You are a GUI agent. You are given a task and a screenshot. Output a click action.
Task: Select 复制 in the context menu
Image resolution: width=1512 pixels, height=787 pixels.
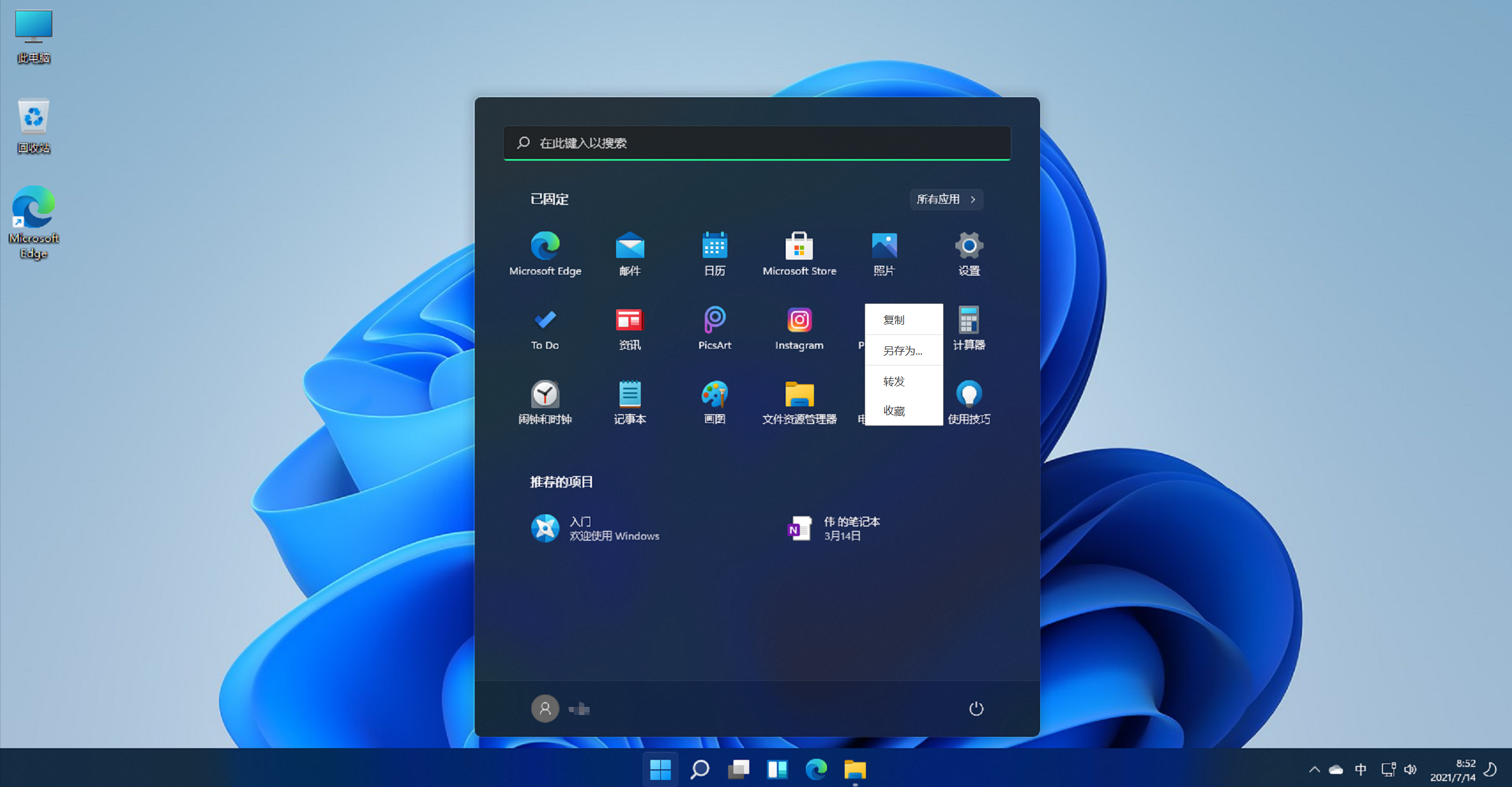click(x=893, y=319)
